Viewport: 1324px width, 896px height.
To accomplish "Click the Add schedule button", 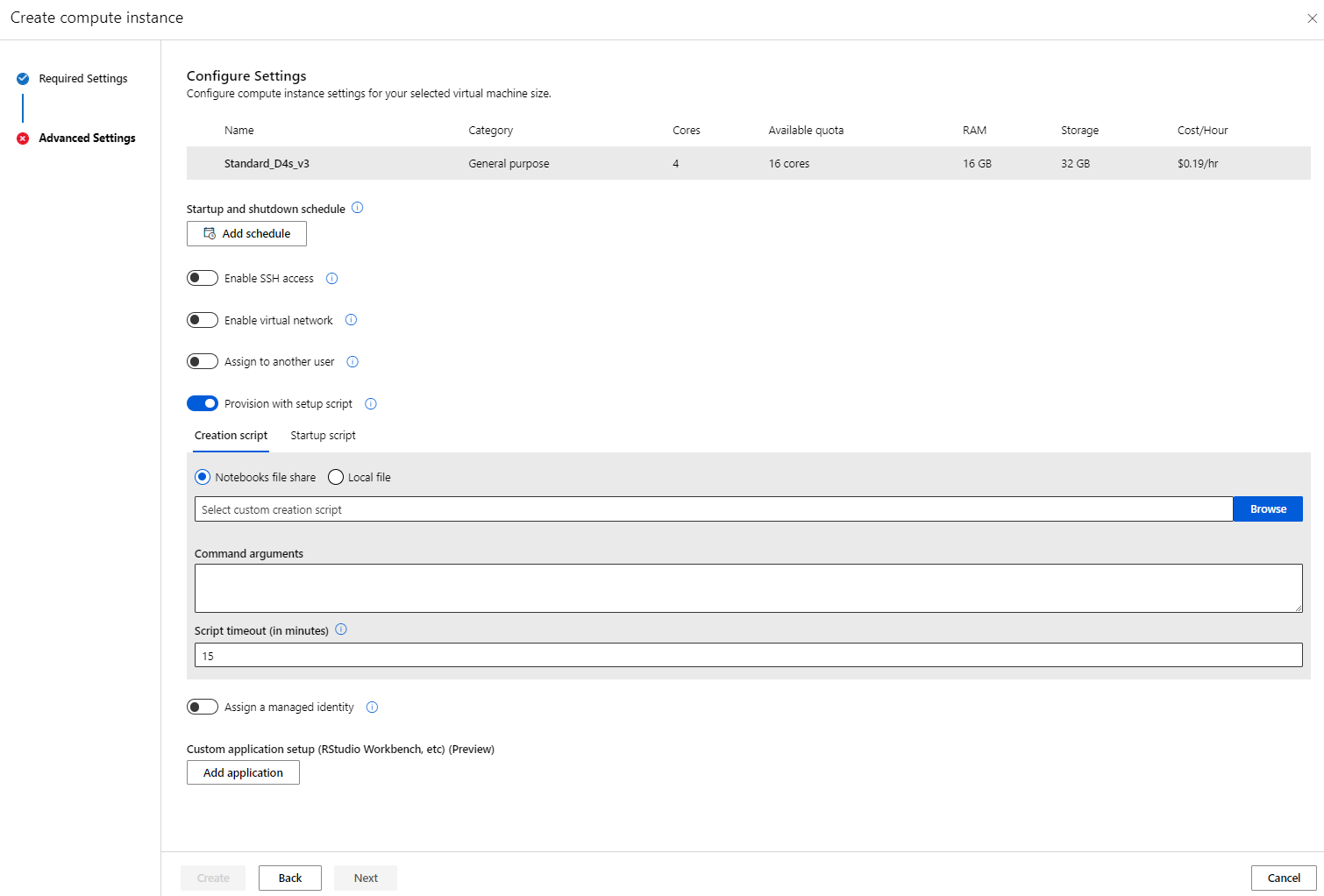I will tap(246, 234).
